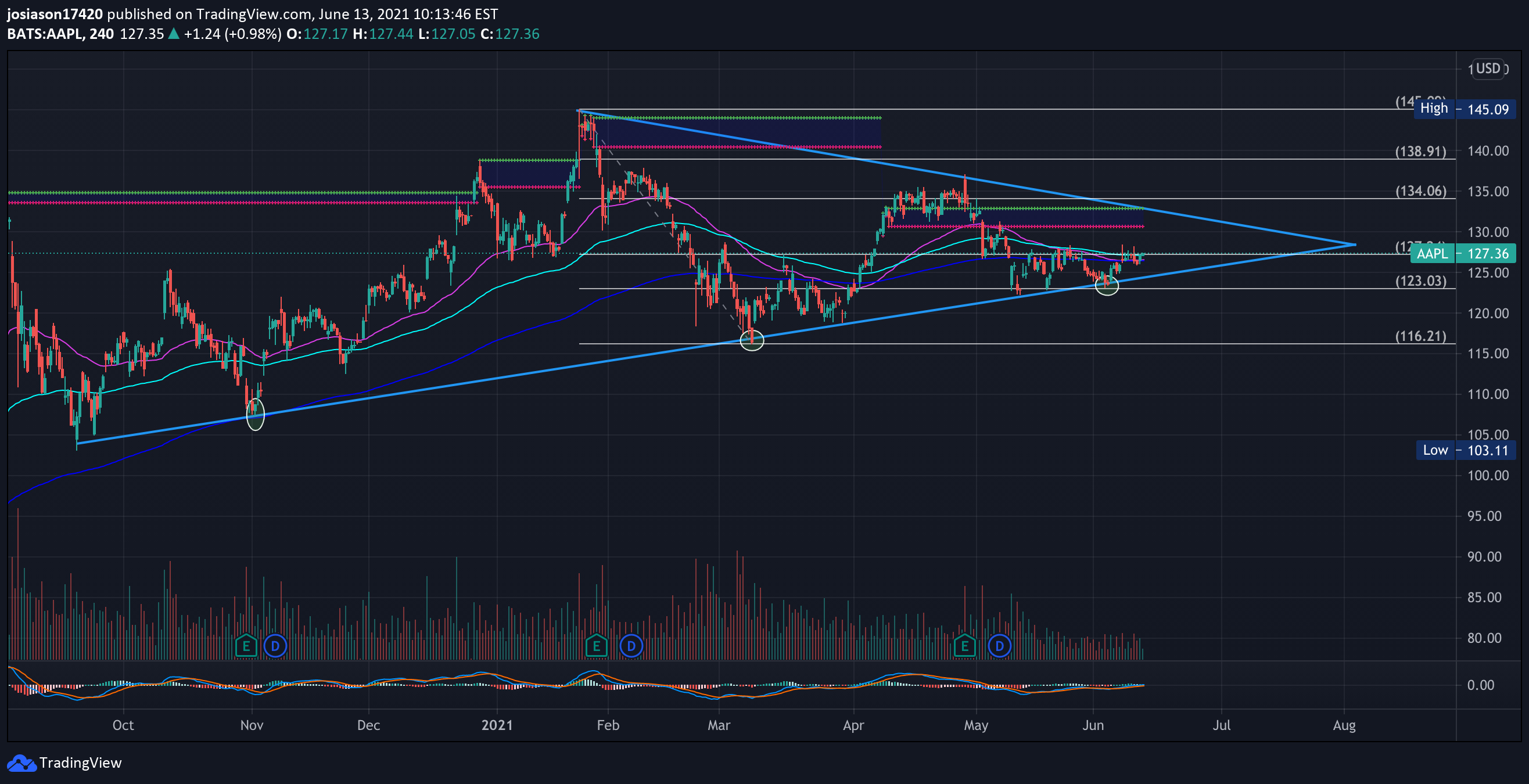Viewport: 1529px width, 784px height.
Task: Click the H:127.44 high value
Action: [383, 34]
